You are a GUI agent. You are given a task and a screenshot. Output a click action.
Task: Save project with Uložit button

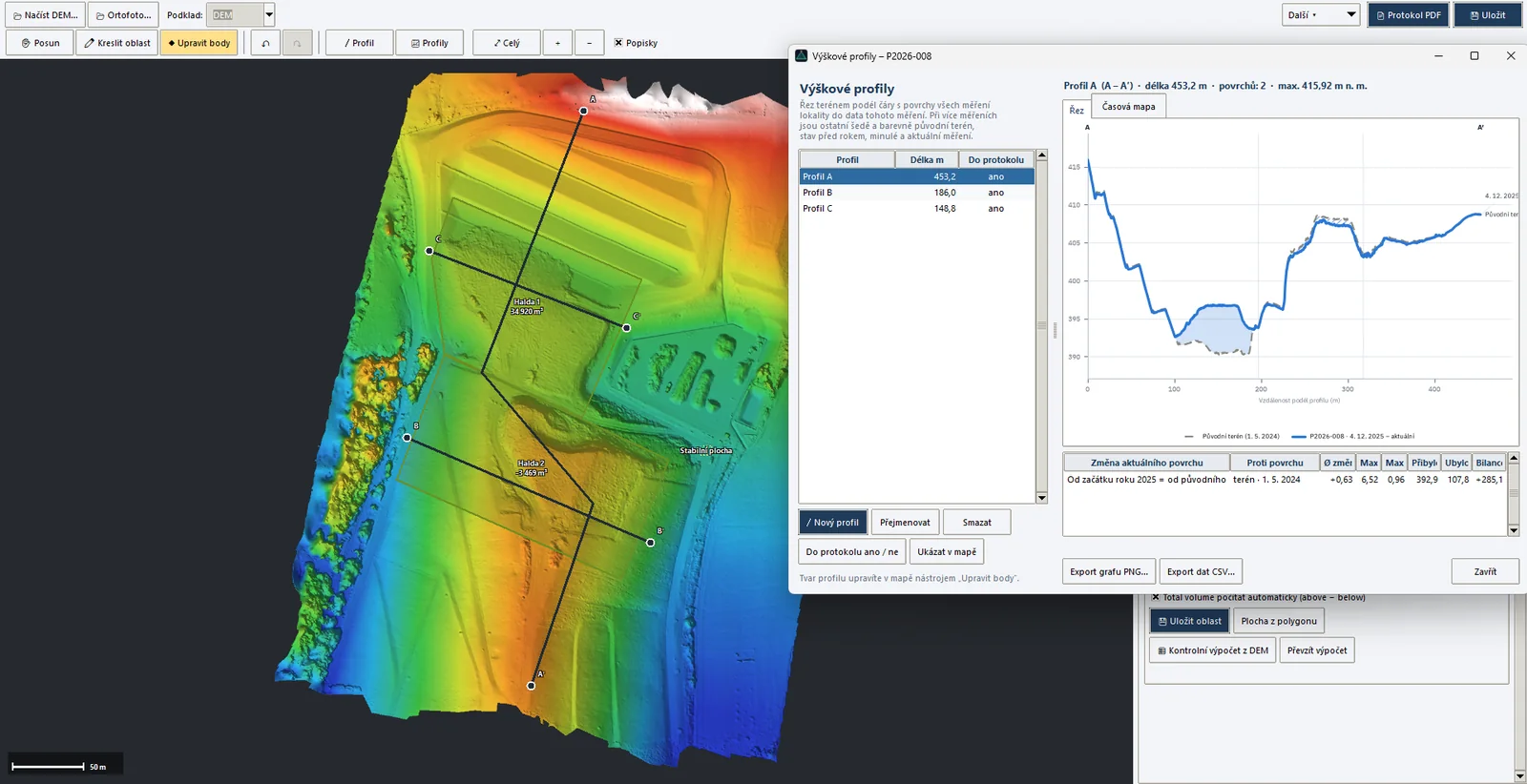tap(1487, 15)
